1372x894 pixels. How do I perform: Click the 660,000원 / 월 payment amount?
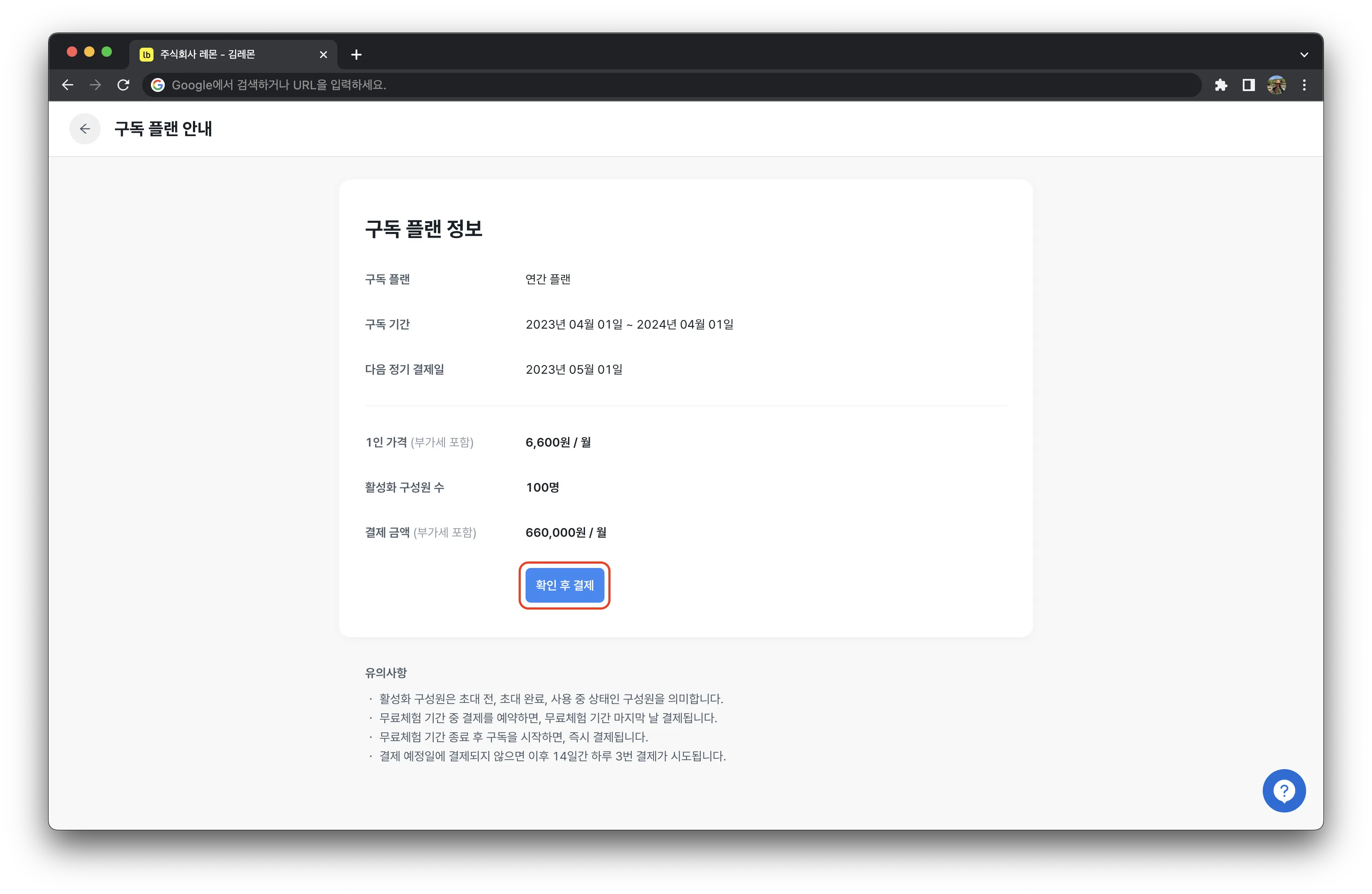point(565,532)
